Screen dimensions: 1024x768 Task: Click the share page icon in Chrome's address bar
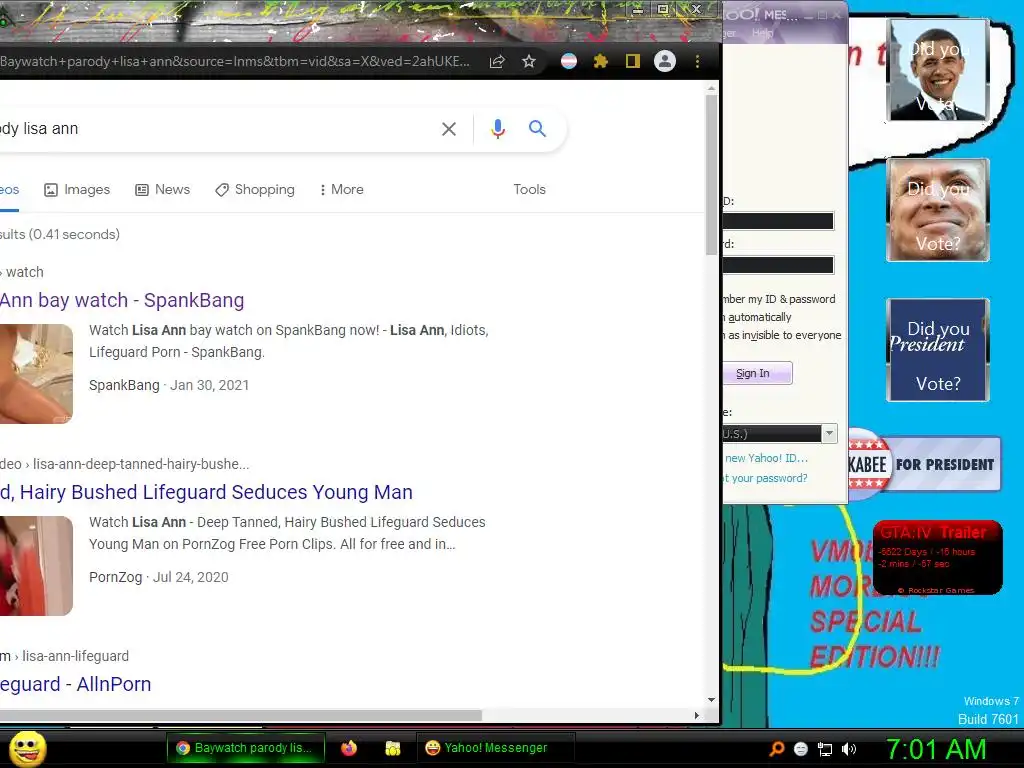pyautogui.click(x=497, y=61)
